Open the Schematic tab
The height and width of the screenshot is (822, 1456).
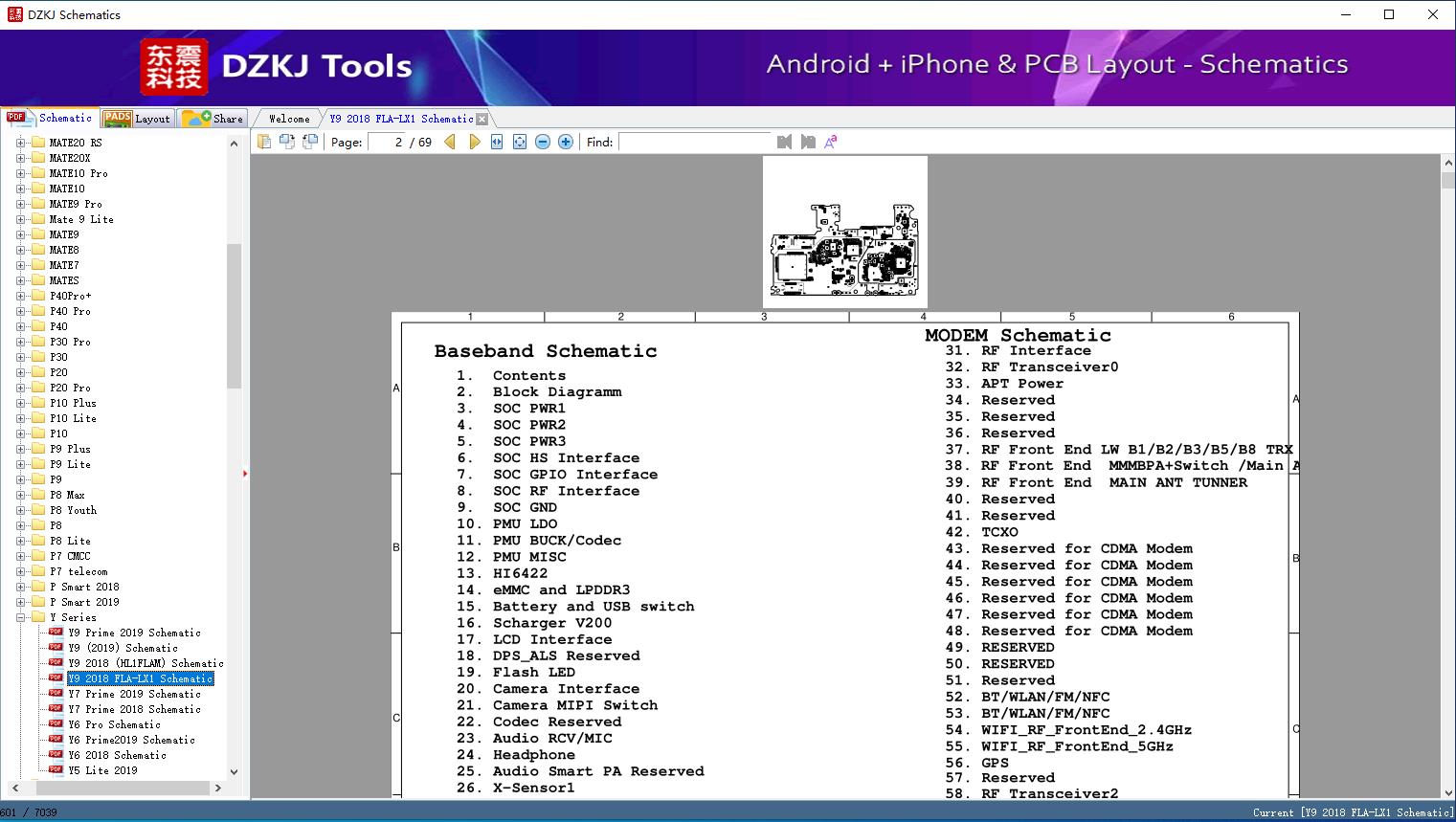(50, 118)
